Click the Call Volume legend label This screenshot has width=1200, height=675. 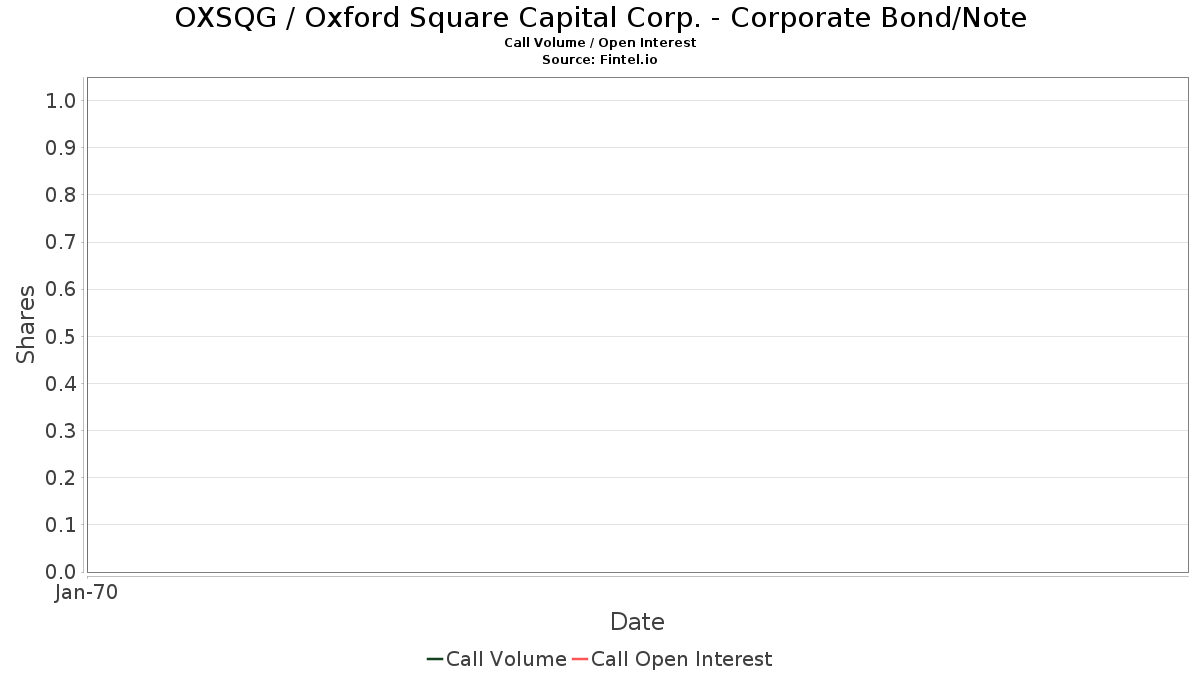[x=506, y=659]
